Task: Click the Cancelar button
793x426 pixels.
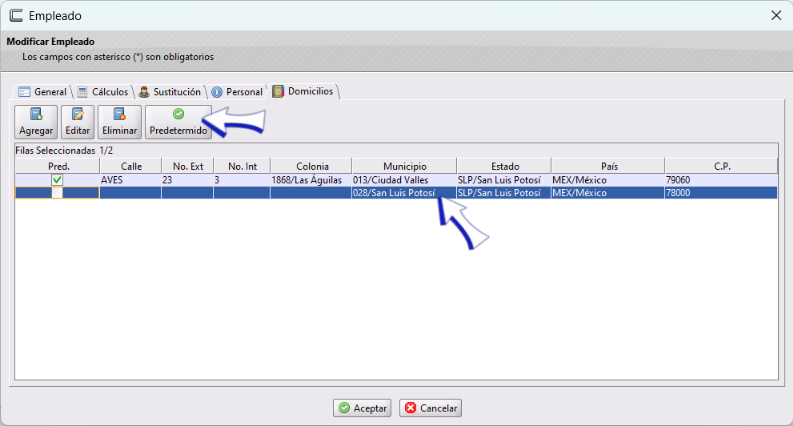Action: pyautogui.click(x=430, y=408)
